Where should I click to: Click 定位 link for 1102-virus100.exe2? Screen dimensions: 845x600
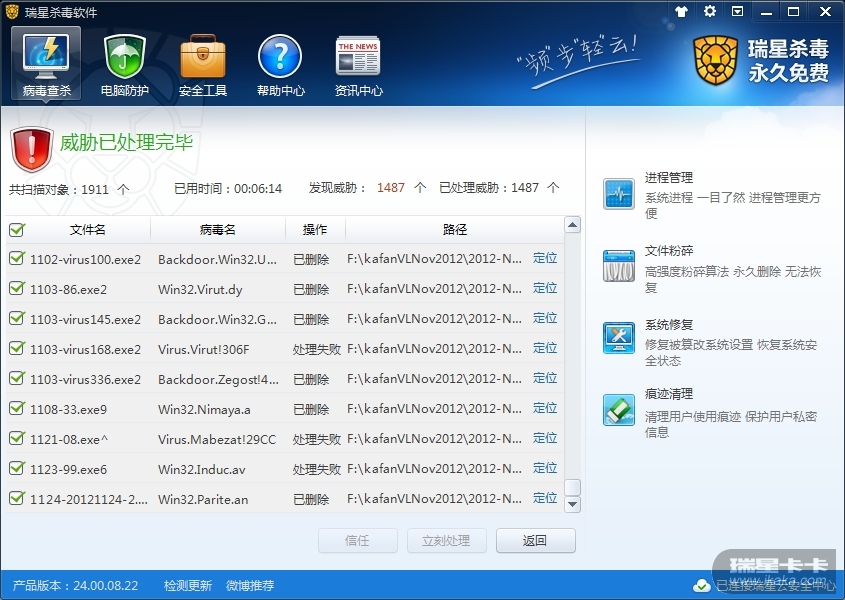tap(545, 258)
